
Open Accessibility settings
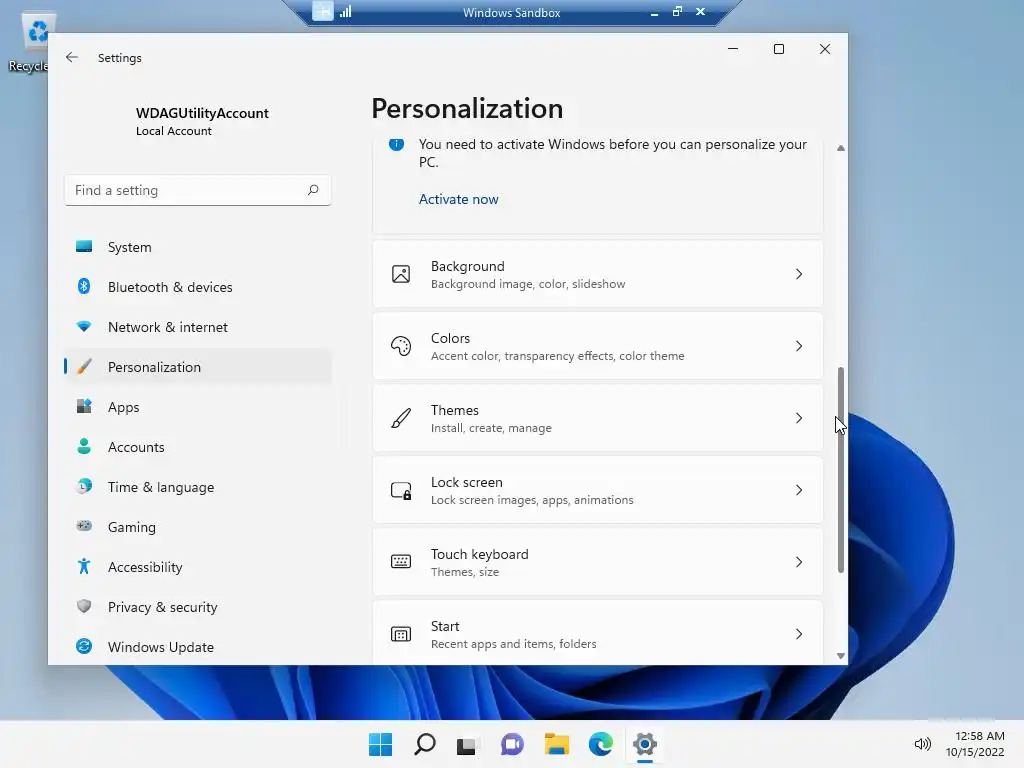click(x=198, y=567)
